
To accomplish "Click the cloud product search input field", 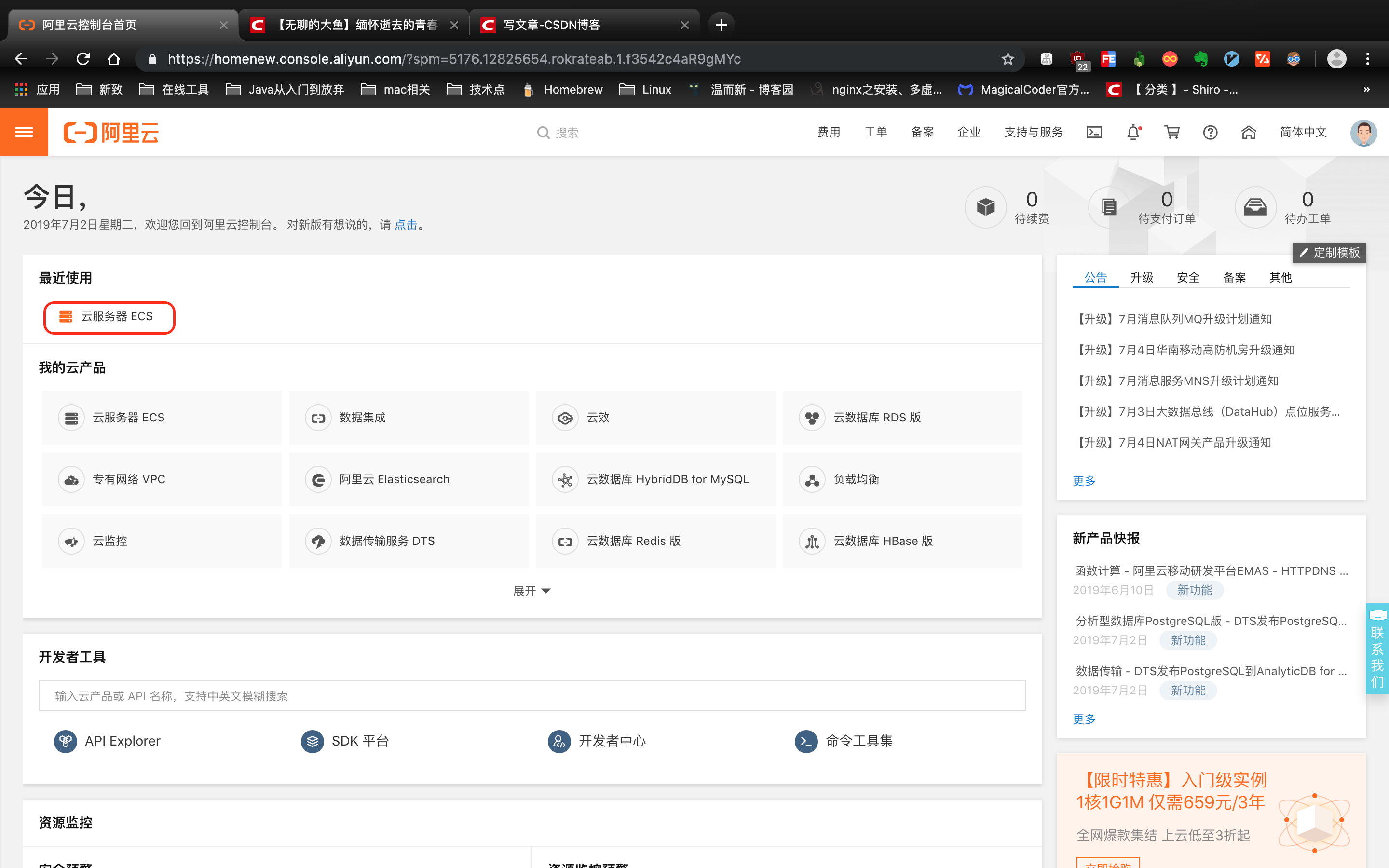I will click(531, 695).
